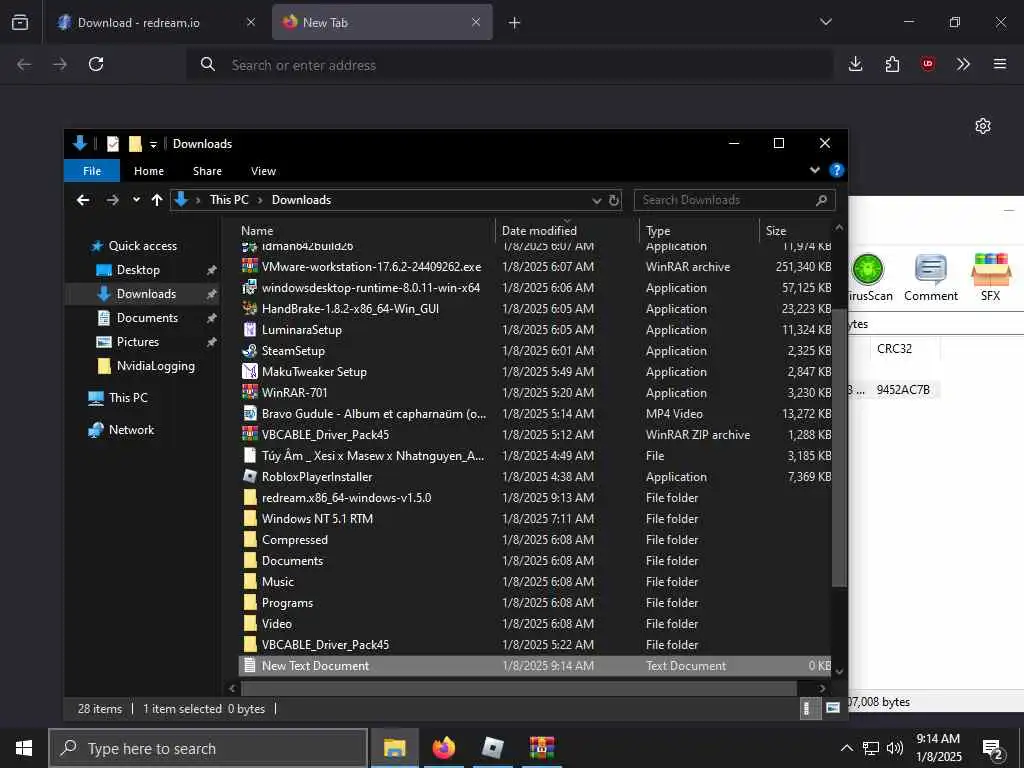Sort files by Type column header

[699, 231]
